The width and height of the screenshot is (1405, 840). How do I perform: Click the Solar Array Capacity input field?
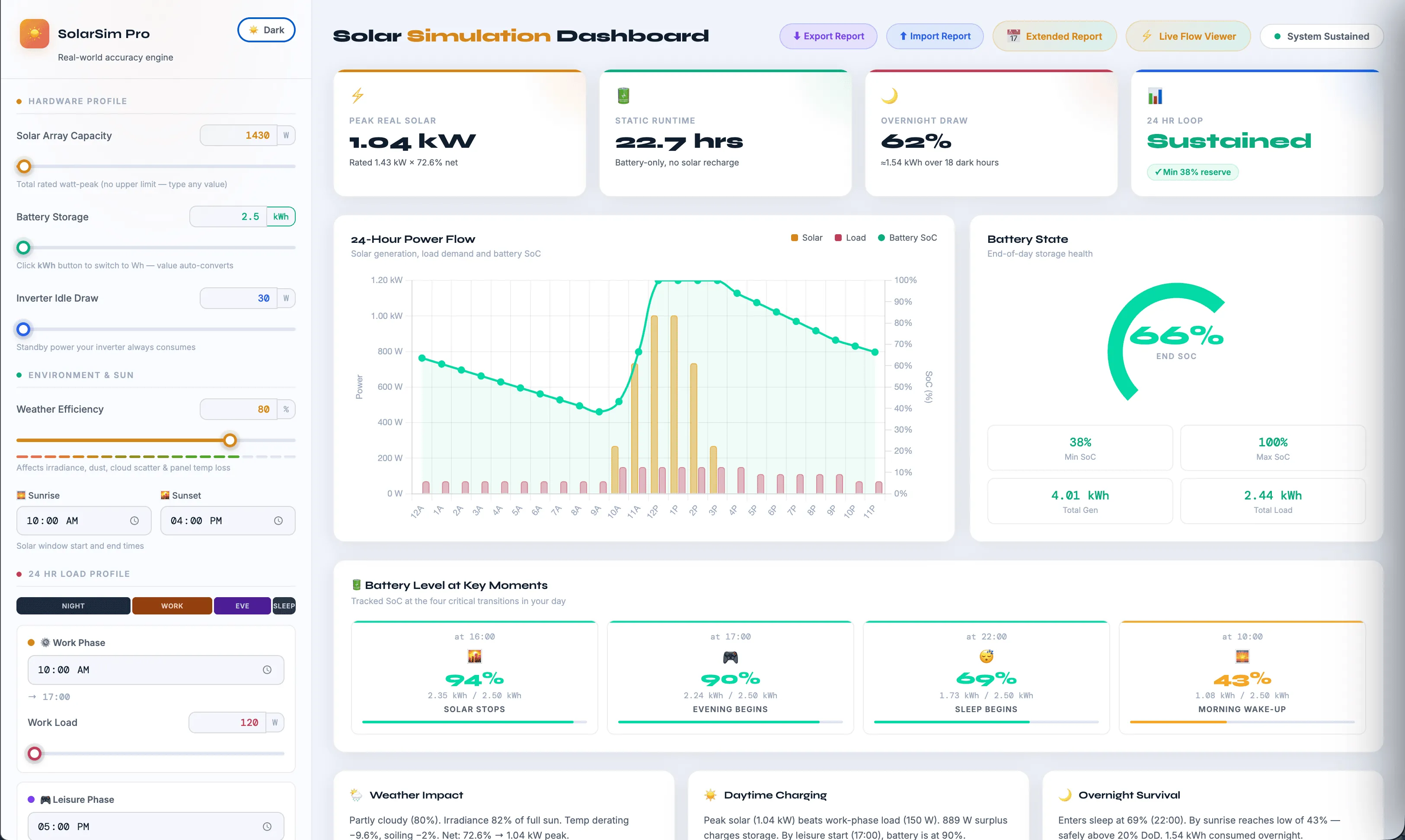pos(238,135)
